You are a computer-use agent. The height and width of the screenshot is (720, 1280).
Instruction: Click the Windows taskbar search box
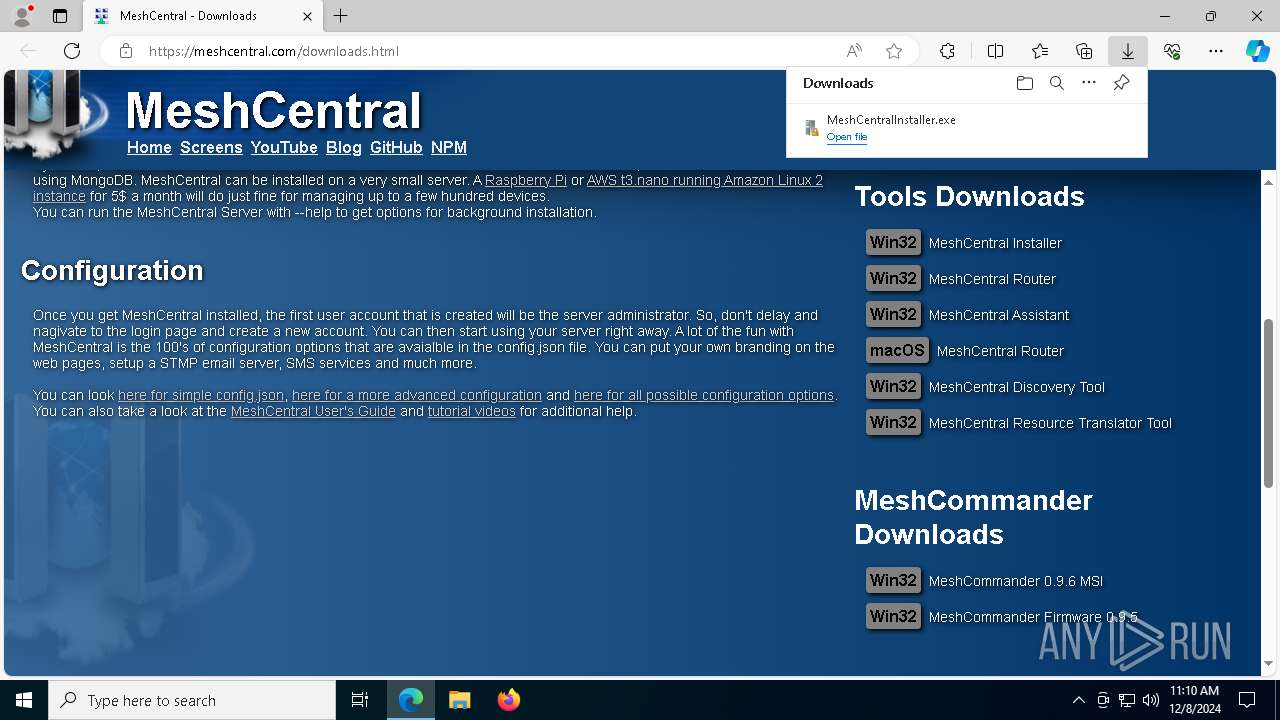(x=192, y=700)
